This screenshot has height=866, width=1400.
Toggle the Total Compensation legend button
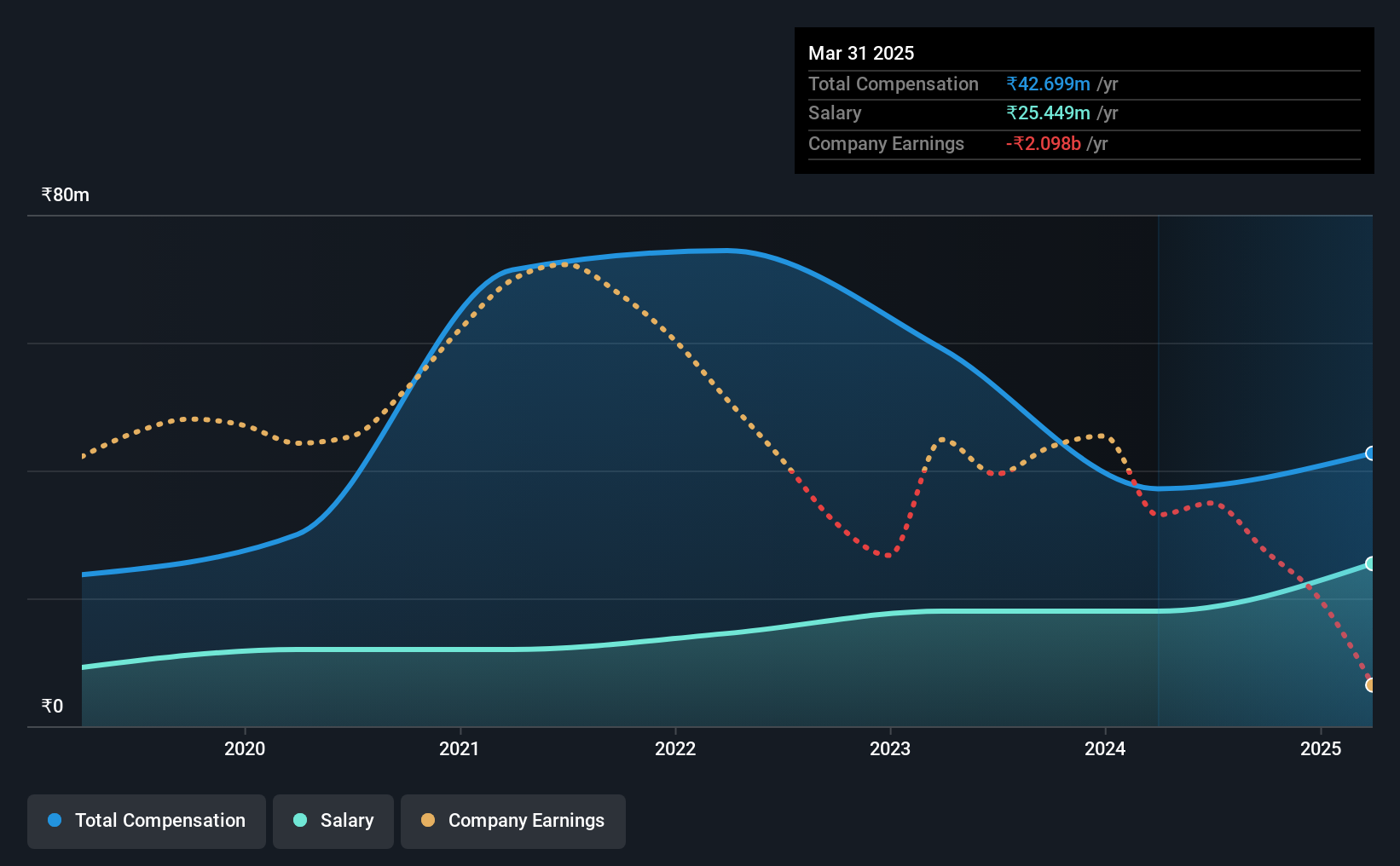147,821
